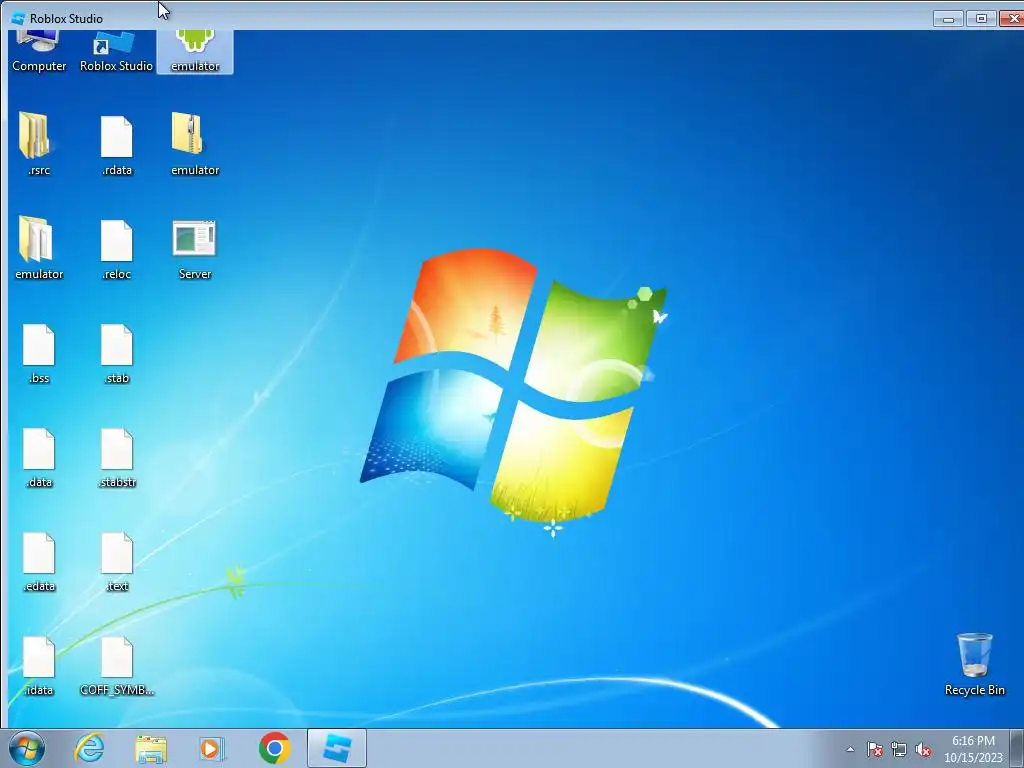
Task: Select the .data file icon
Action: coord(39,457)
